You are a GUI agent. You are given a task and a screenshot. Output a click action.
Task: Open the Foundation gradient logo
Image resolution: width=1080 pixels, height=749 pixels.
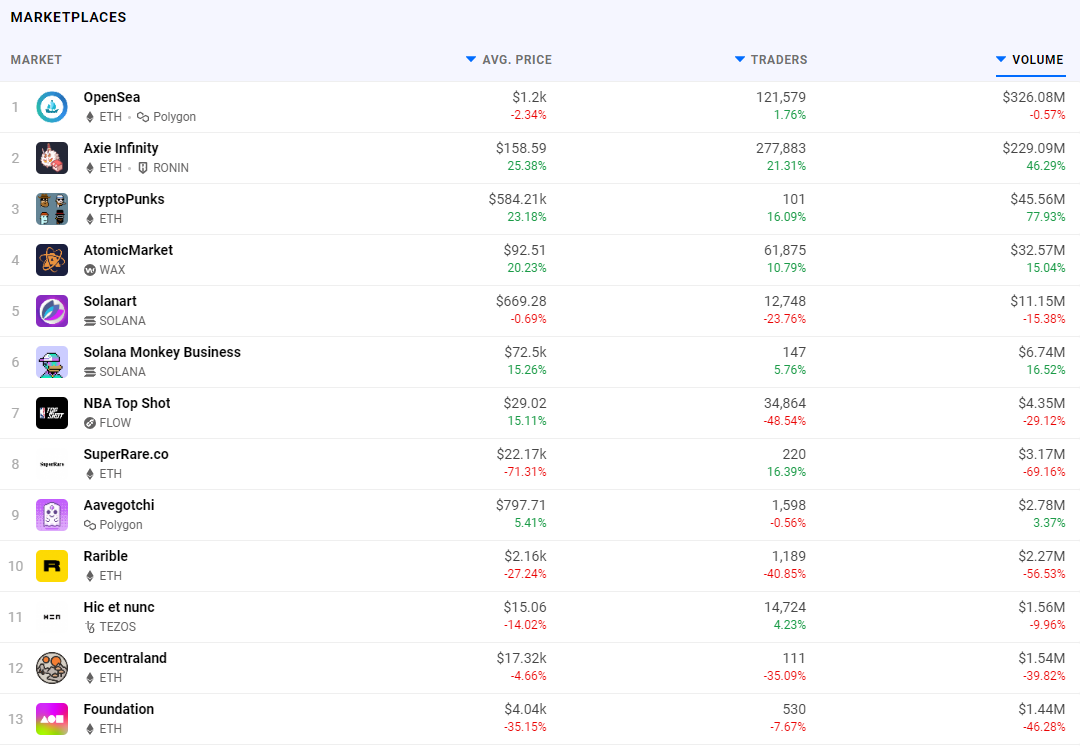pos(52,719)
